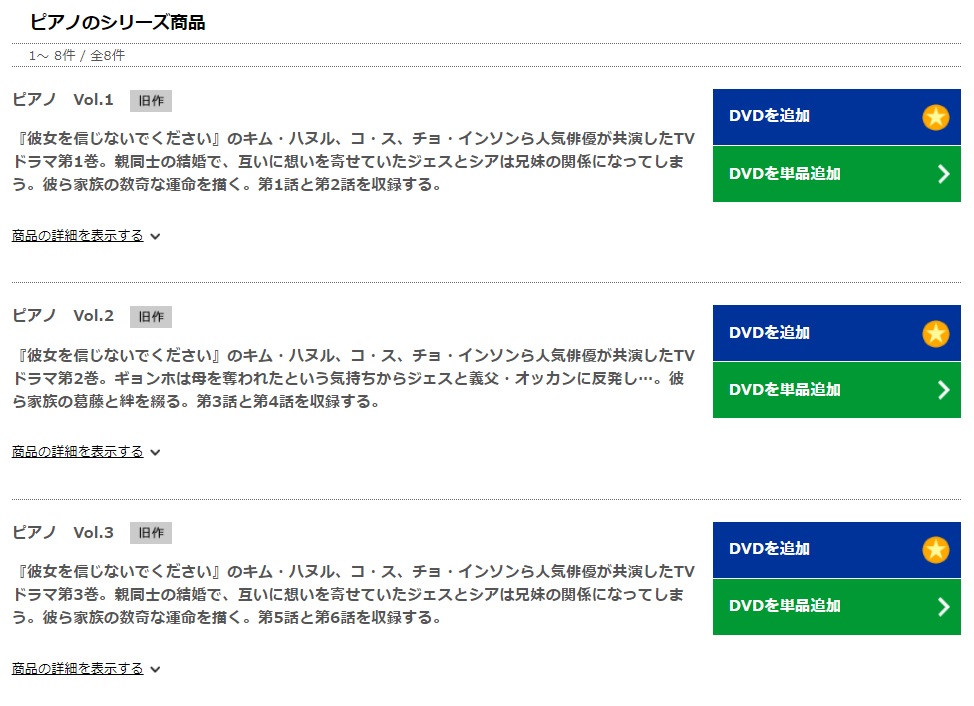Open 商品の詳細を表示する link for Vol.3

(x=78, y=668)
